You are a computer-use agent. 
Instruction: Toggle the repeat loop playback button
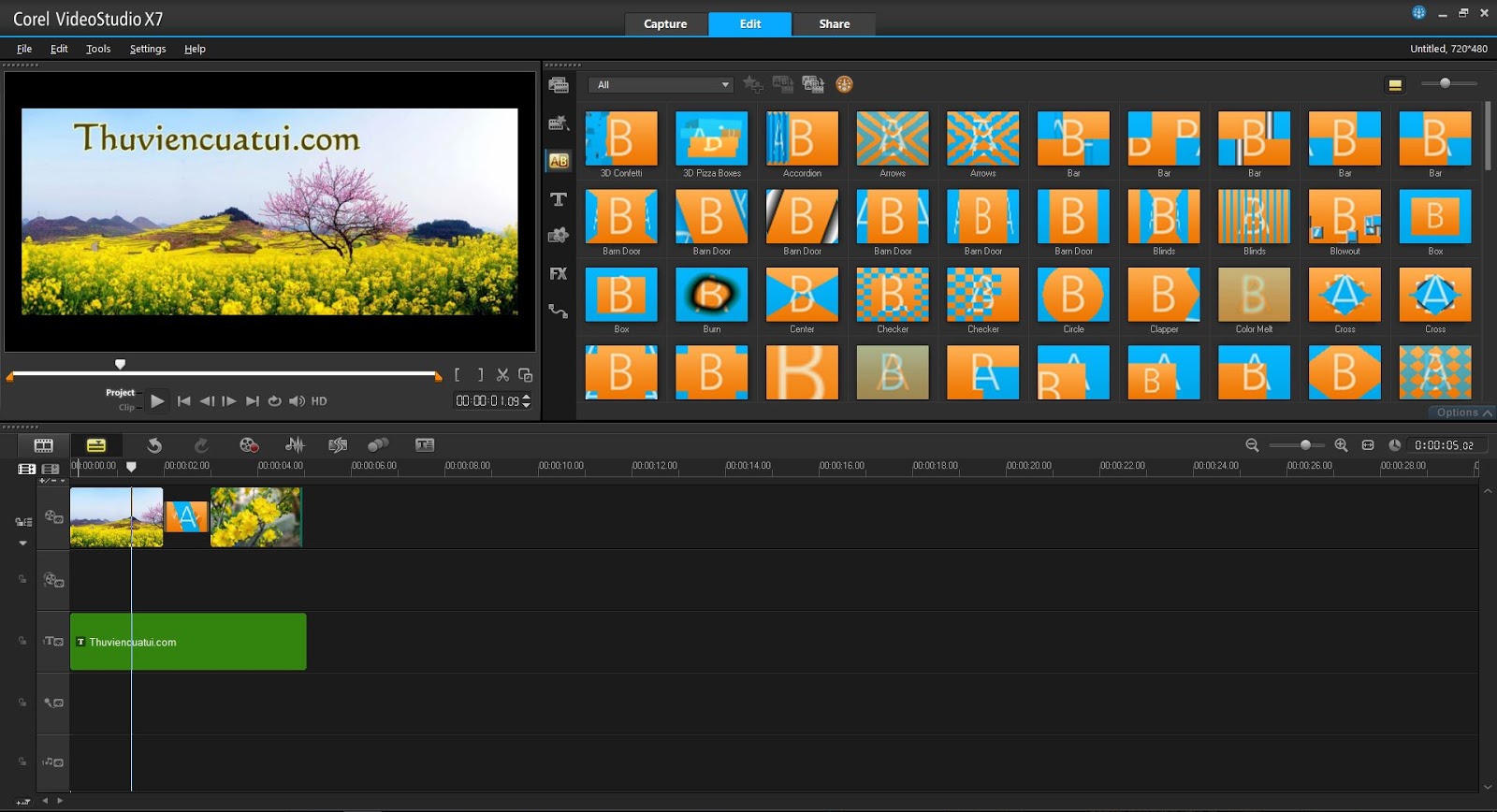[x=274, y=401]
